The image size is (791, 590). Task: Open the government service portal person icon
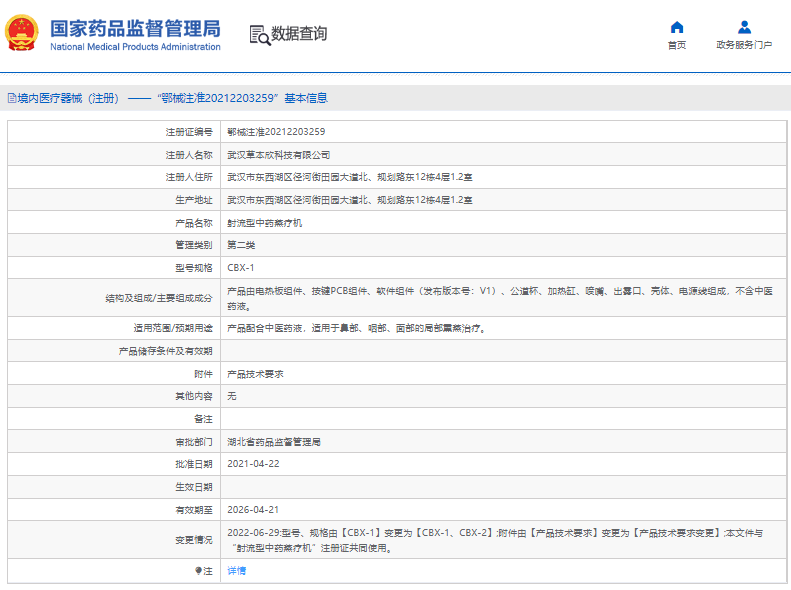(744, 27)
